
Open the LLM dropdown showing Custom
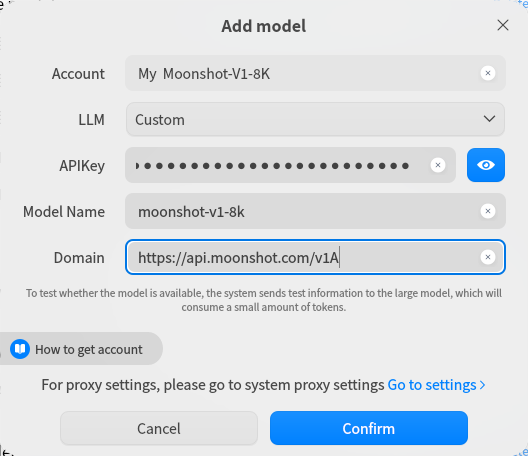(x=315, y=120)
